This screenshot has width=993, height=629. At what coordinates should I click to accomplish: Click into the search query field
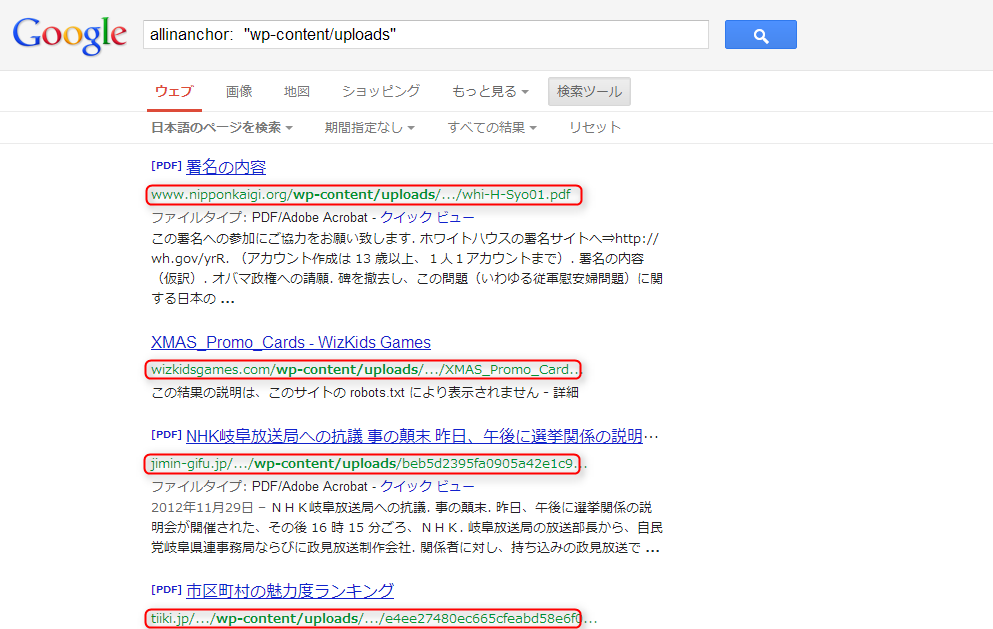425,35
